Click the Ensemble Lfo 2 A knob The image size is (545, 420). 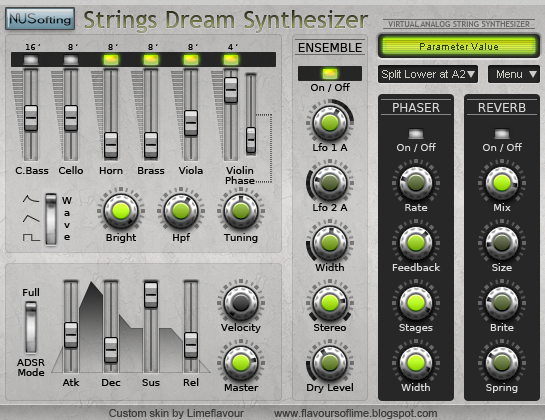[x=330, y=183]
